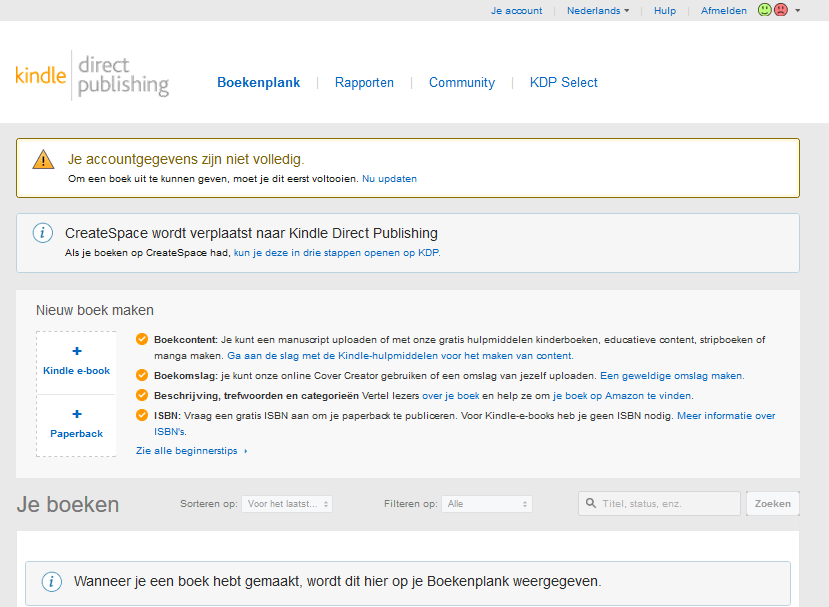Create a new Kindle e-book
The height and width of the screenshot is (607, 829).
pos(77,363)
